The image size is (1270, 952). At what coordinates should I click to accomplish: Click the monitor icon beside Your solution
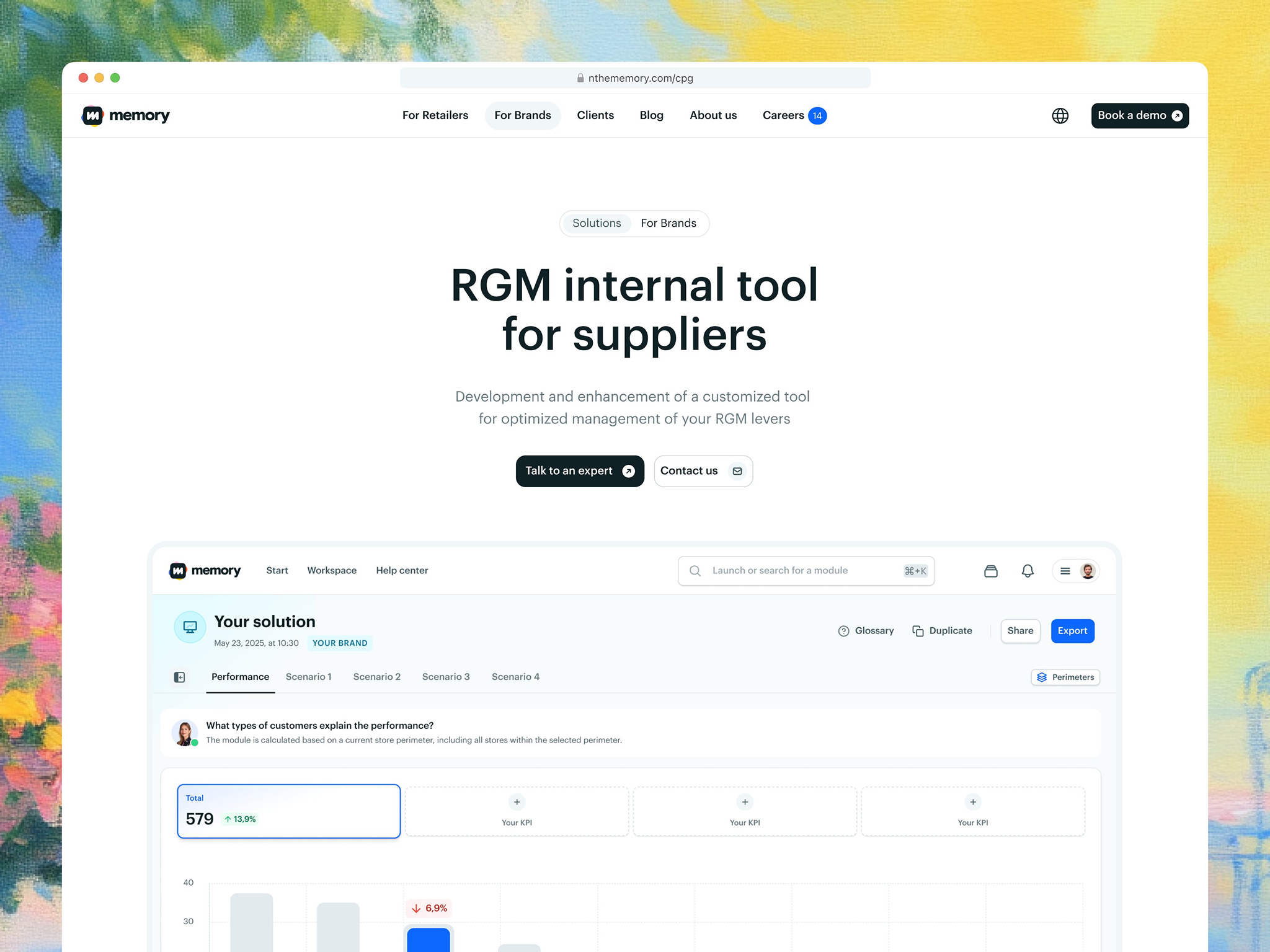190,627
